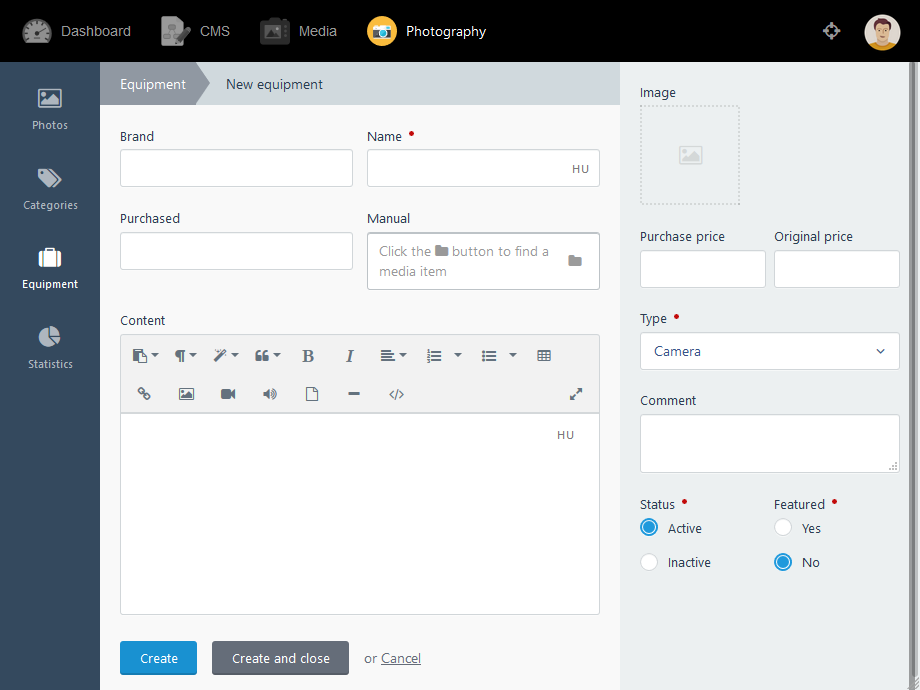The width and height of the screenshot is (920, 690).
Task: Open the CMS module
Action: [195, 31]
